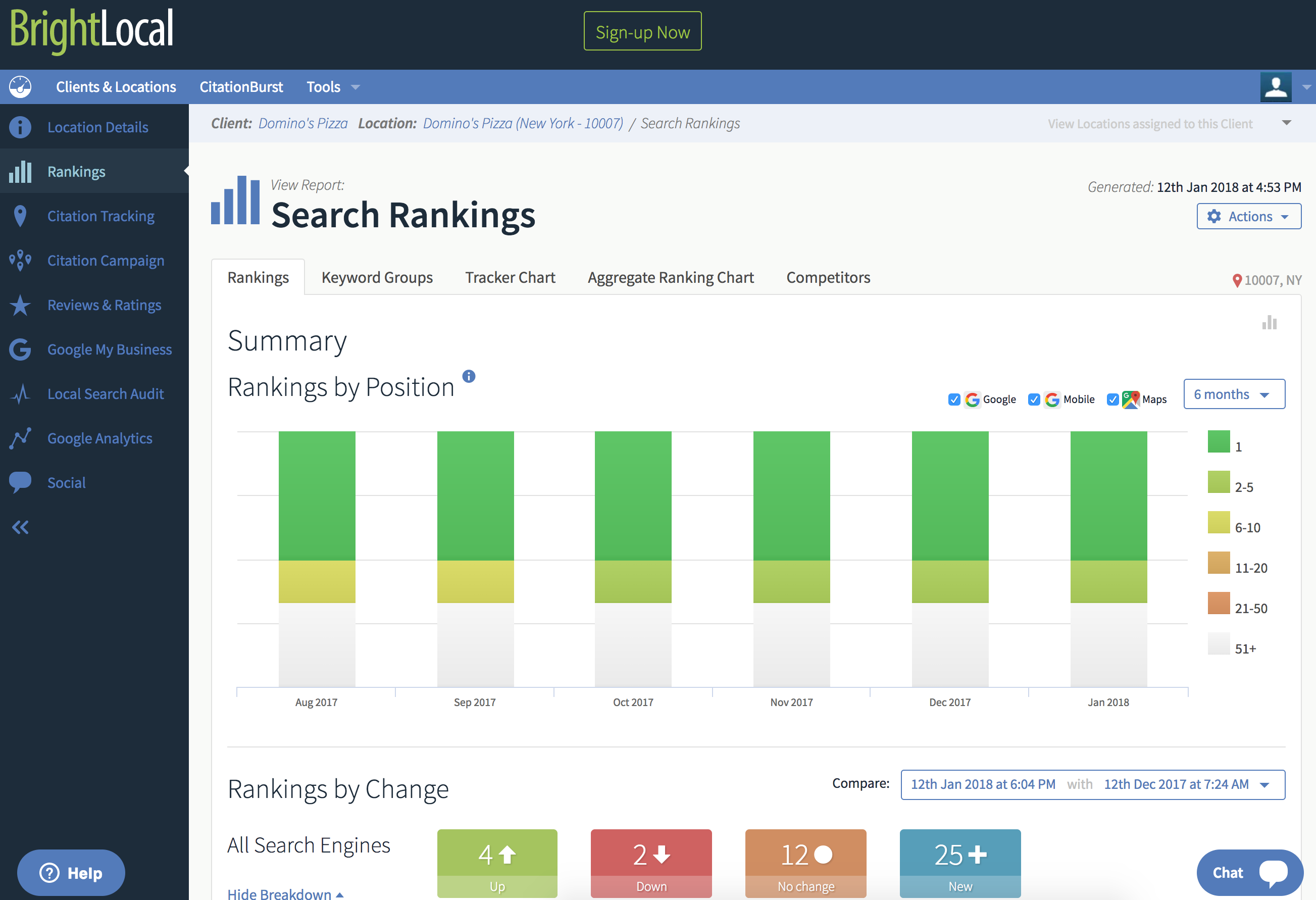Follow the Domino's Pizza client link
The image size is (1316, 900).
click(x=303, y=123)
